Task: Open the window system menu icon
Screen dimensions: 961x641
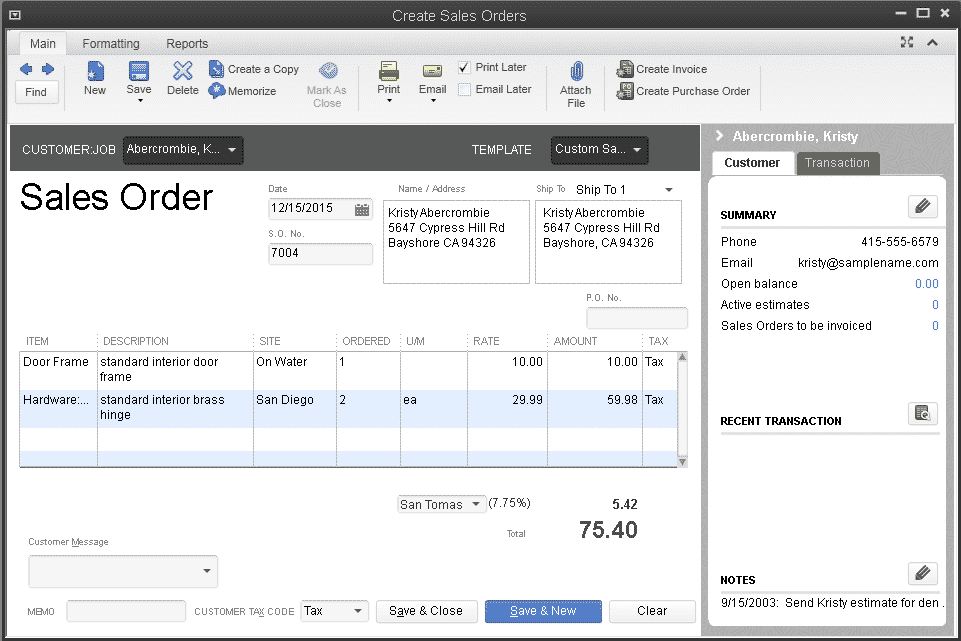Action: pos(15,15)
